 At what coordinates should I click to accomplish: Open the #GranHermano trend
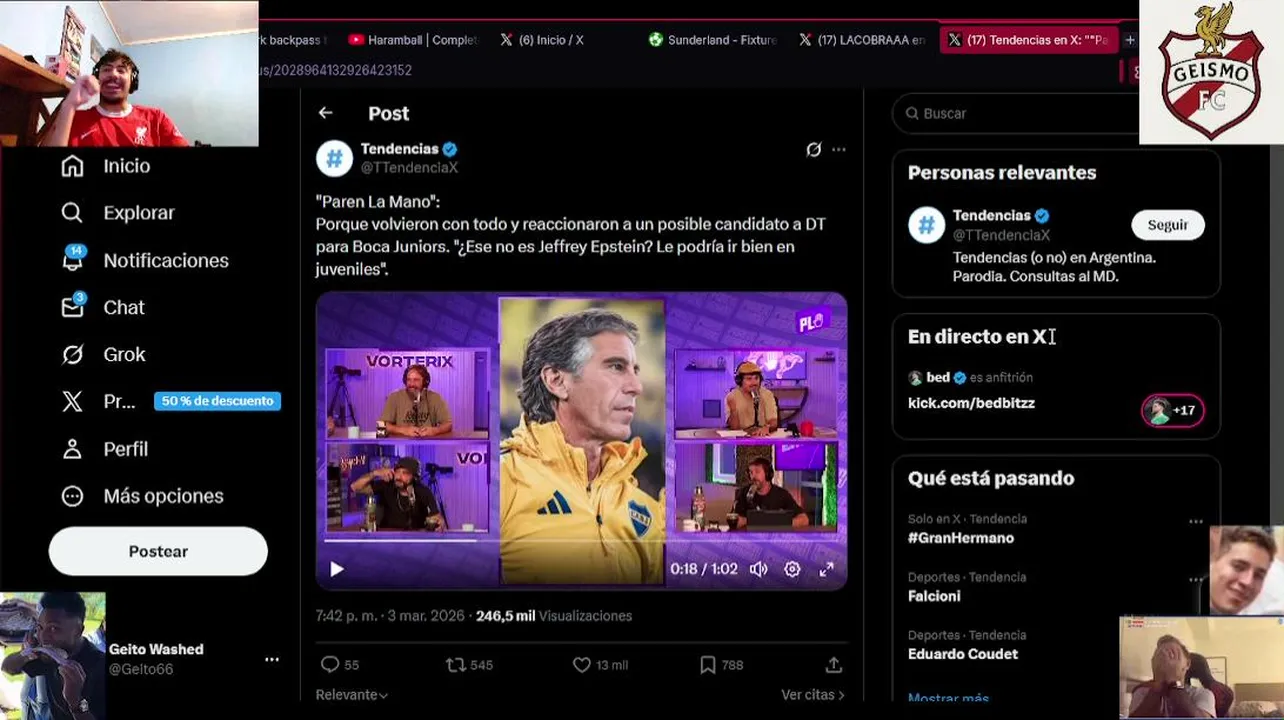click(x=961, y=538)
